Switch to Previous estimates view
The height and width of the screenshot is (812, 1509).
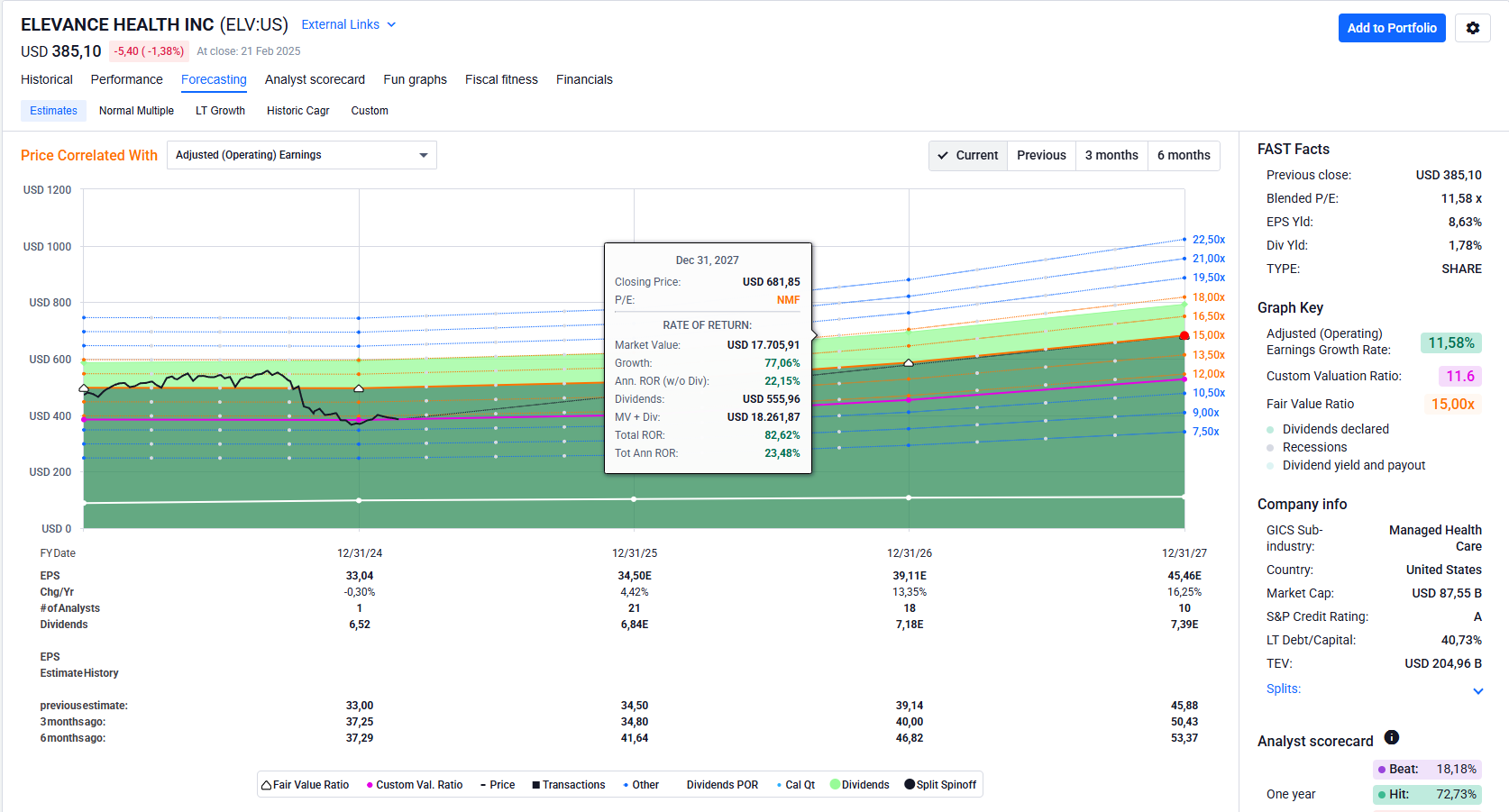point(1041,155)
